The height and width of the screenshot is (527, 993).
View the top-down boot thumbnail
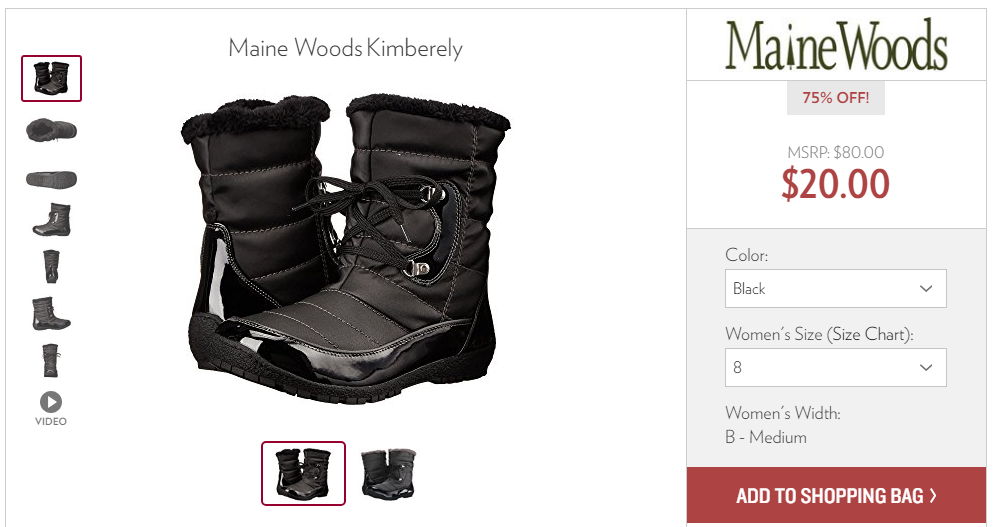(51, 130)
